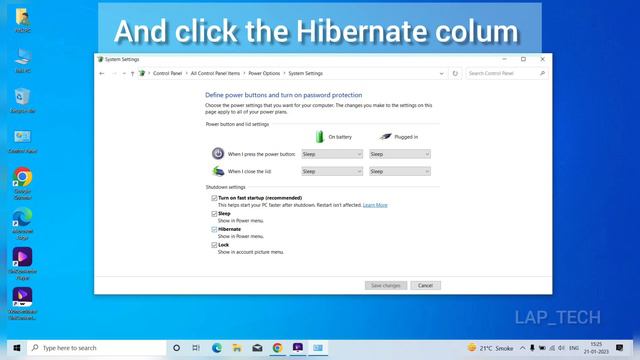Click the taskbar search box

tap(97, 348)
